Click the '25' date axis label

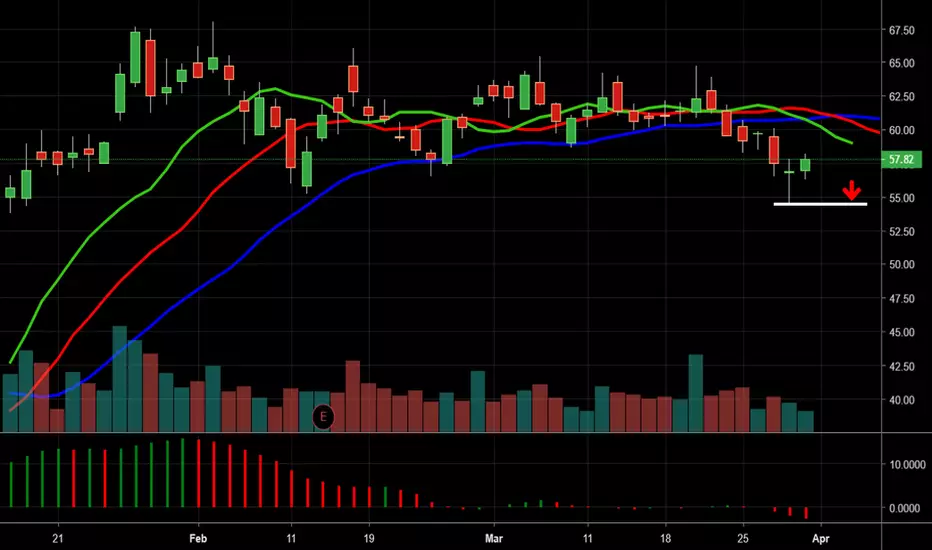743,539
